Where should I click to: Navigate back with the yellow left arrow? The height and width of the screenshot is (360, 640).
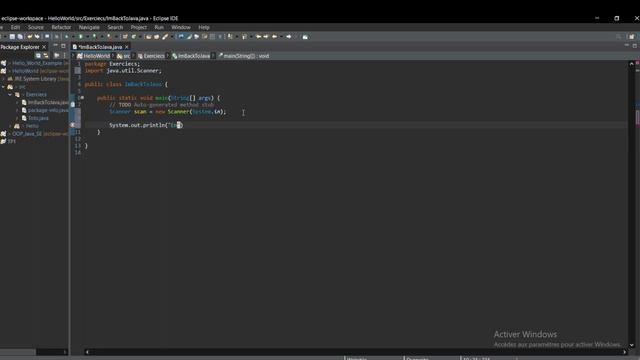275,37
